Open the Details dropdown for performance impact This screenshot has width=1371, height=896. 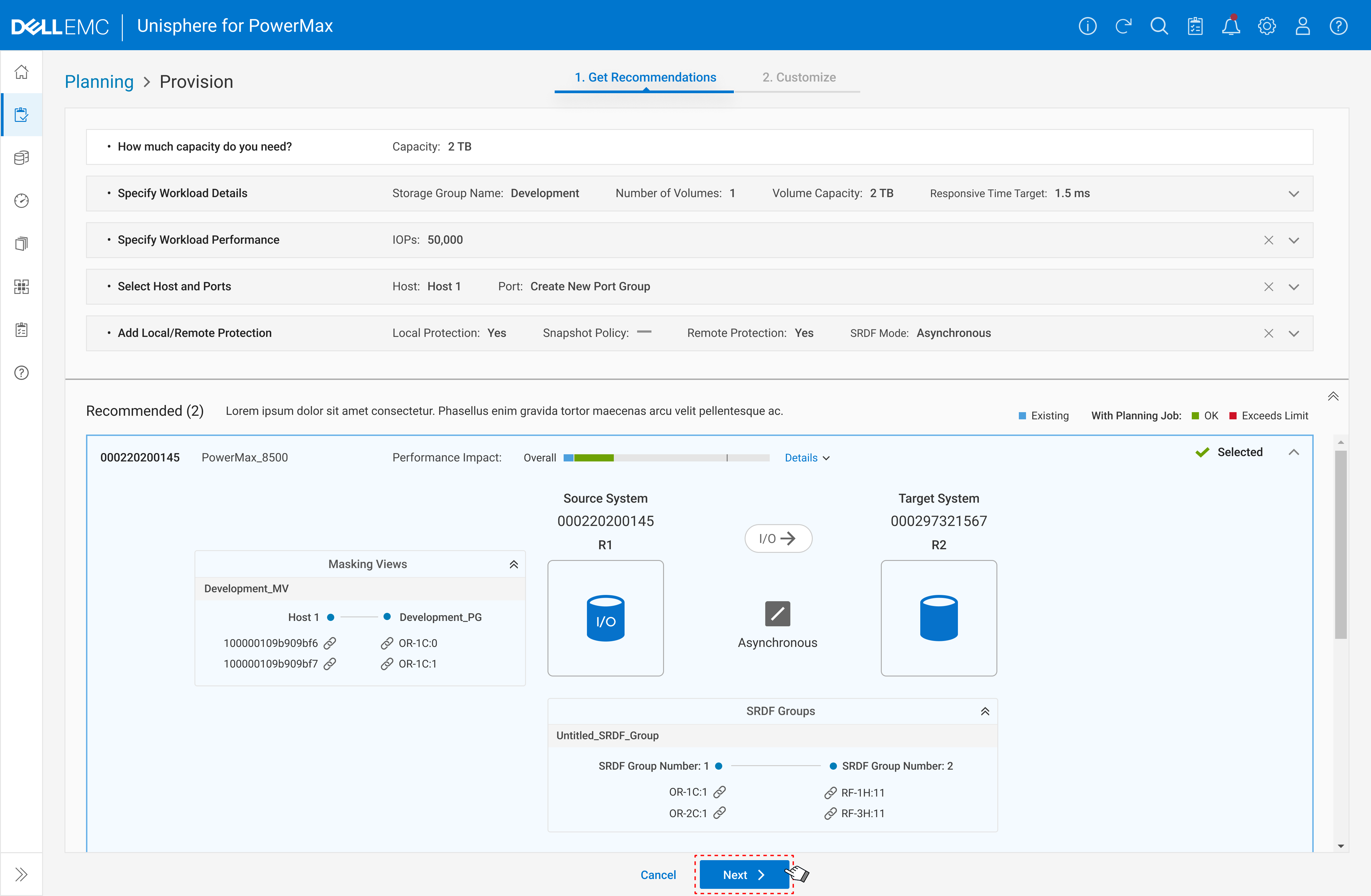tap(806, 458)
